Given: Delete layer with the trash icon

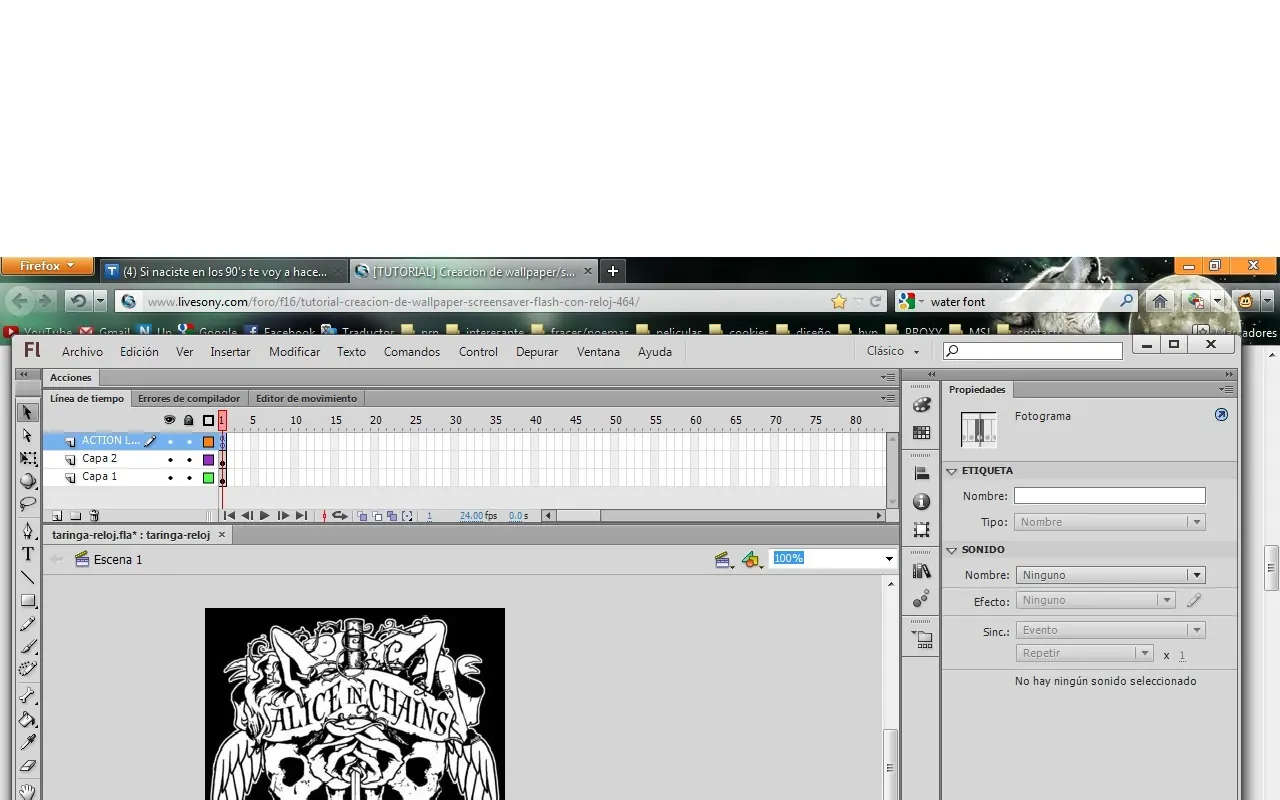Looking at the screenshot, I should click(94, 516).
